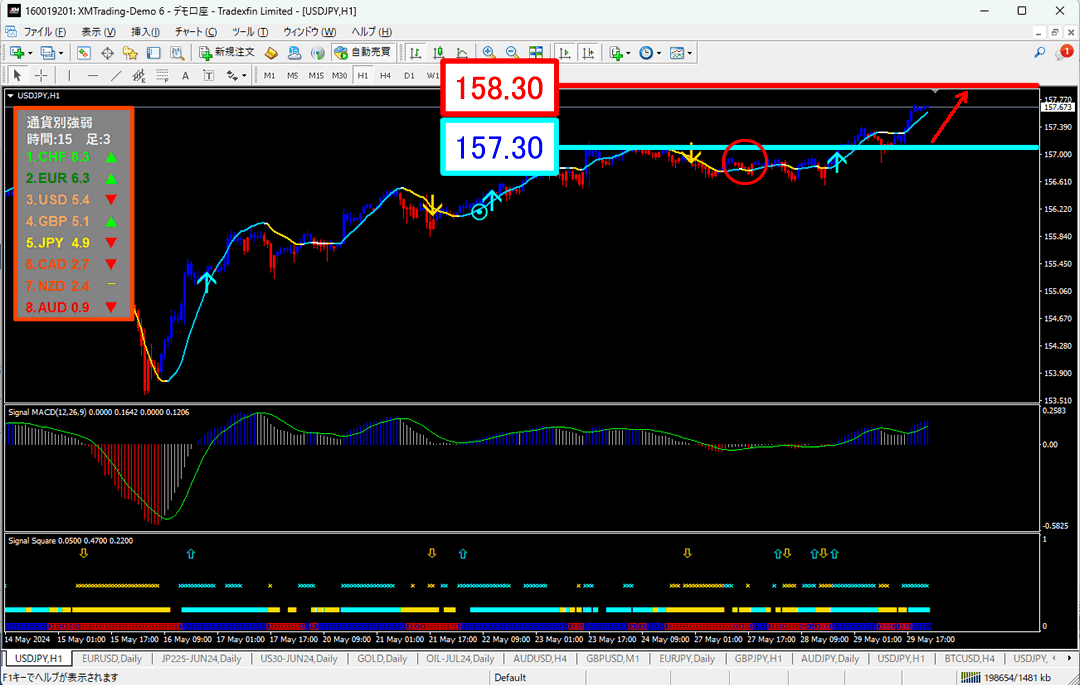Switch to the EURUSD,Daily tab
Image resolution: width=1080 pixels, height=685 pixels.
[112, 659]
